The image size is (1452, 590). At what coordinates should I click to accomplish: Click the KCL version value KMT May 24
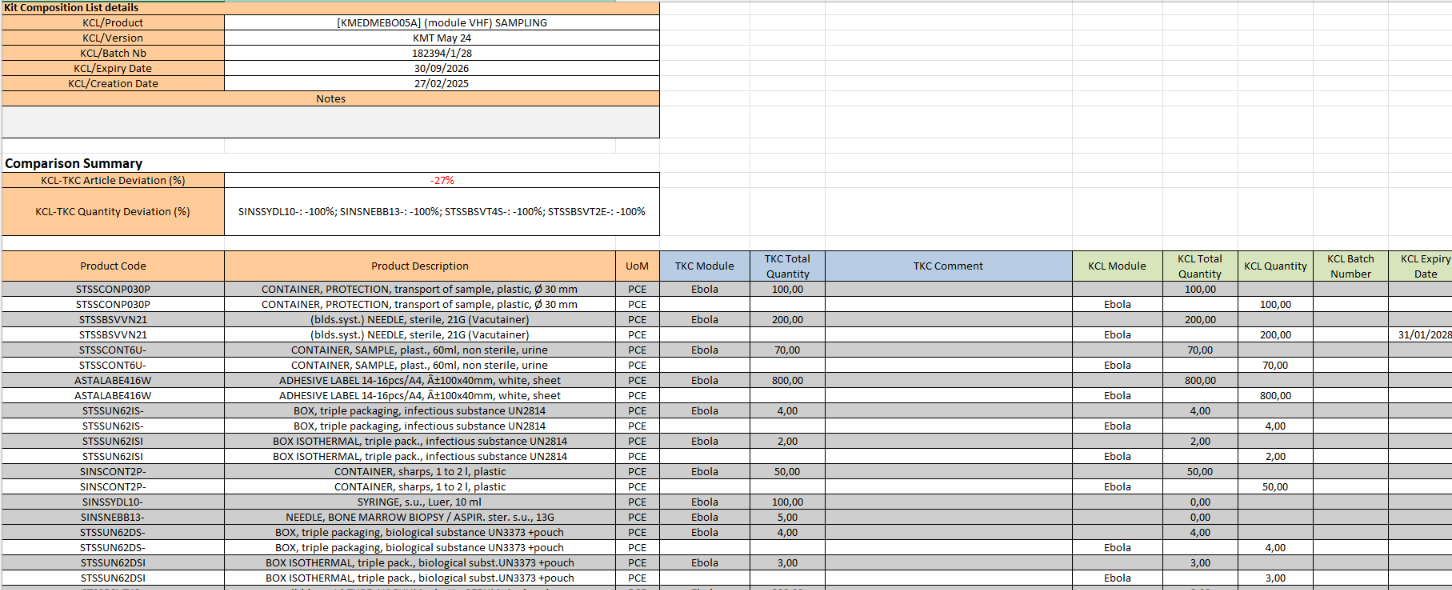442,38
